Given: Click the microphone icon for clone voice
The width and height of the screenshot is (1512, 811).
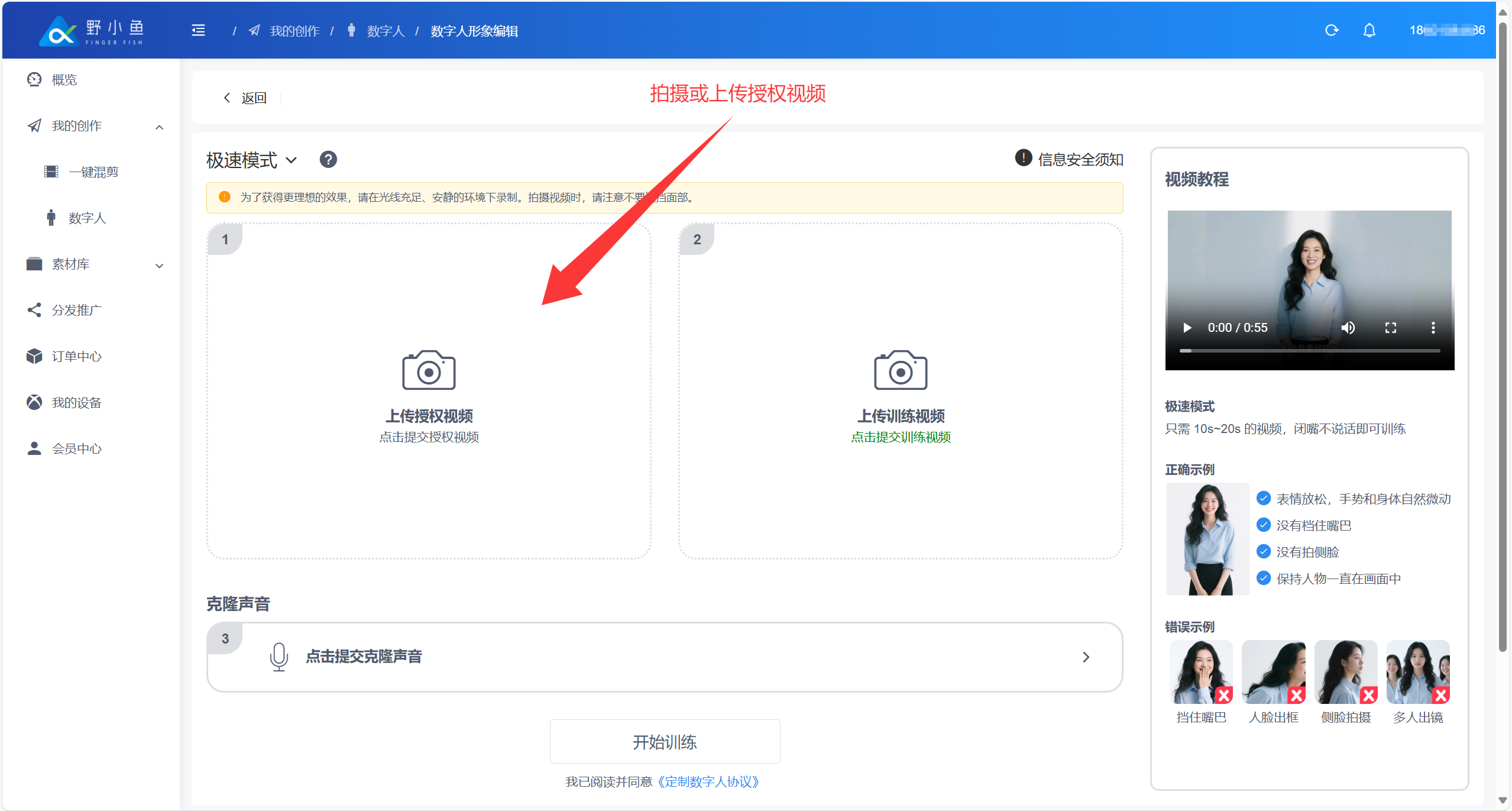Looking at the screenshot, I should pyautogui.click(x=279, y=656).
